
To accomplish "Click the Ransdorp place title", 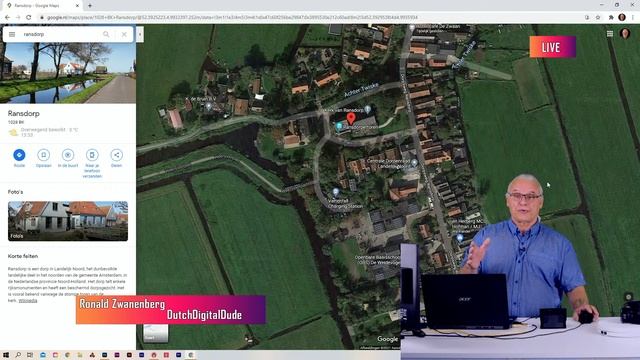I will (x=24, y=113).
